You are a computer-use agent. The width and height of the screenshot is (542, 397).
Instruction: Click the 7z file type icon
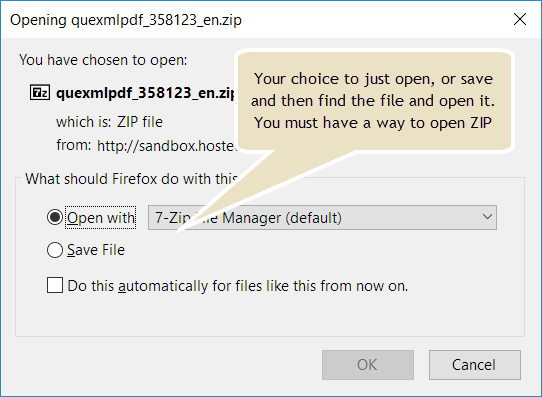pyautogui.click(x=40, y=93)
